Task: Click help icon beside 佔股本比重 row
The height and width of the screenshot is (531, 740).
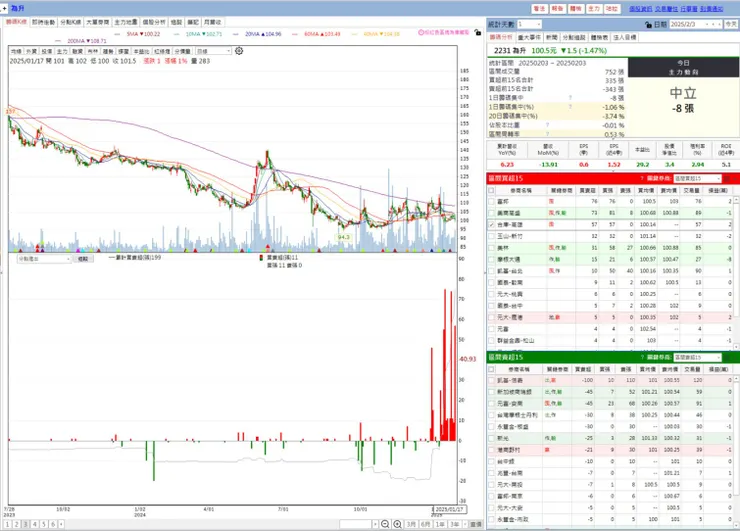Action: tap(547, 125)
